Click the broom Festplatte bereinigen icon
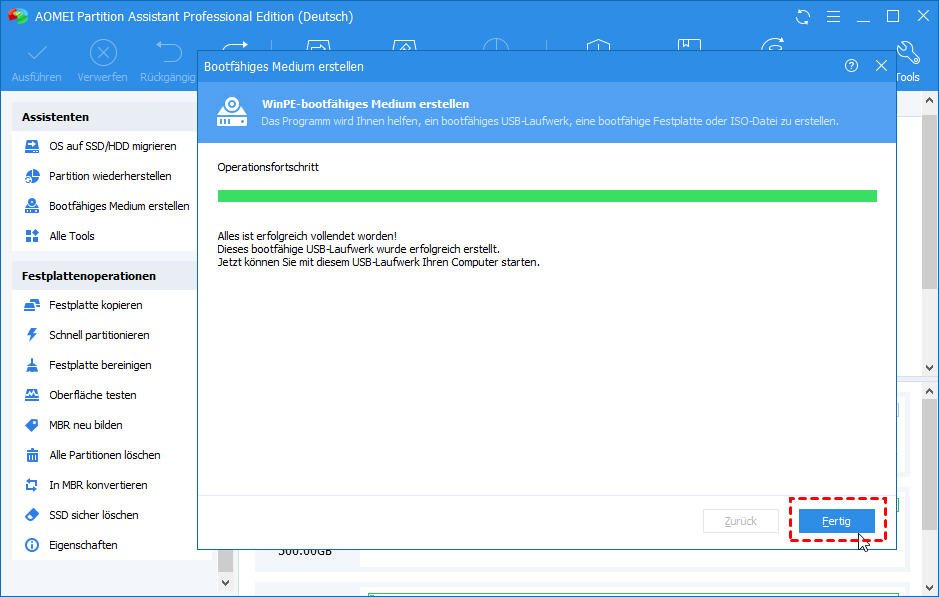This screenshot has width=939, height=597. coord(32,365)
